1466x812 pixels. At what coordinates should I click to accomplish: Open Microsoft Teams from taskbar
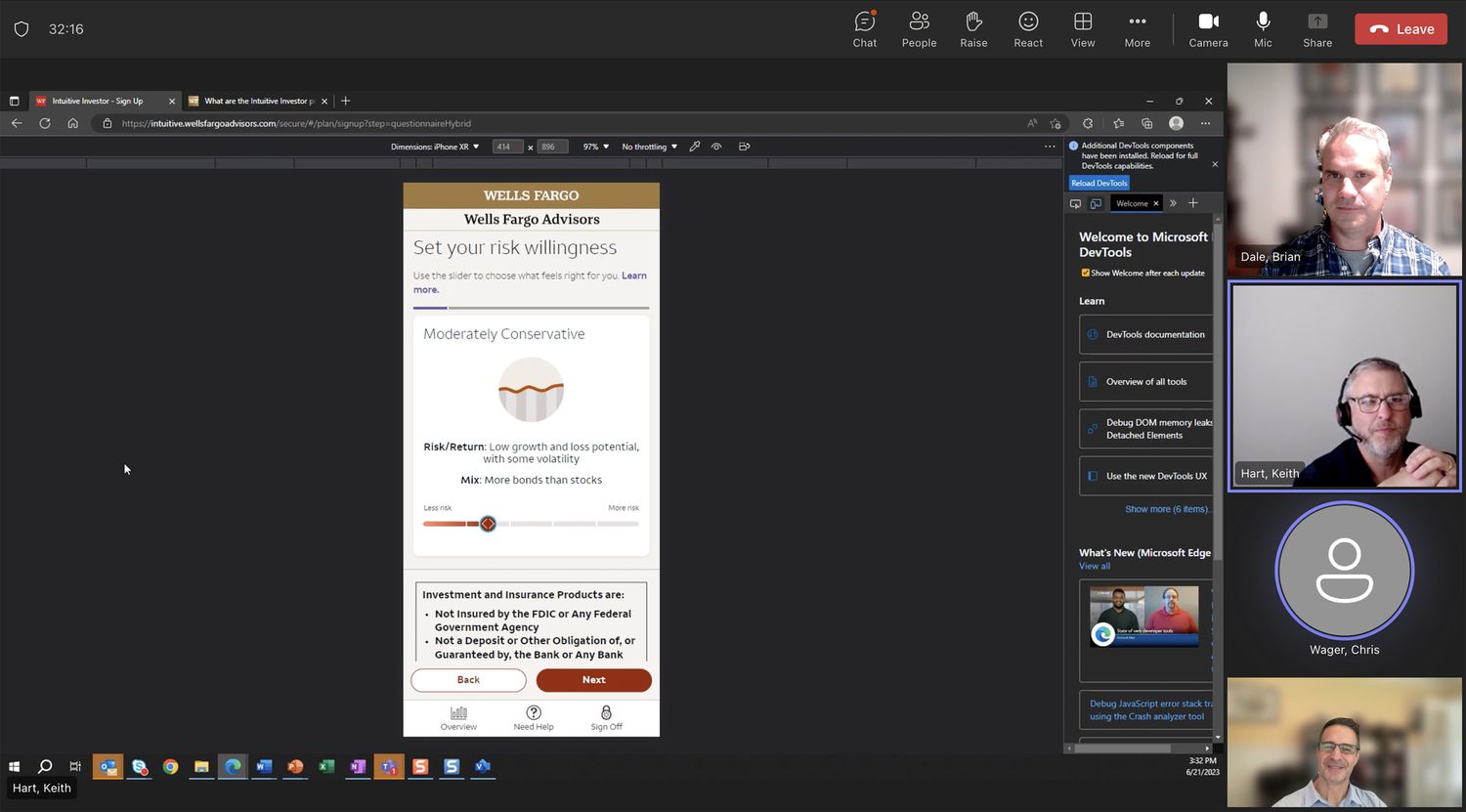(x=389, y=767)
